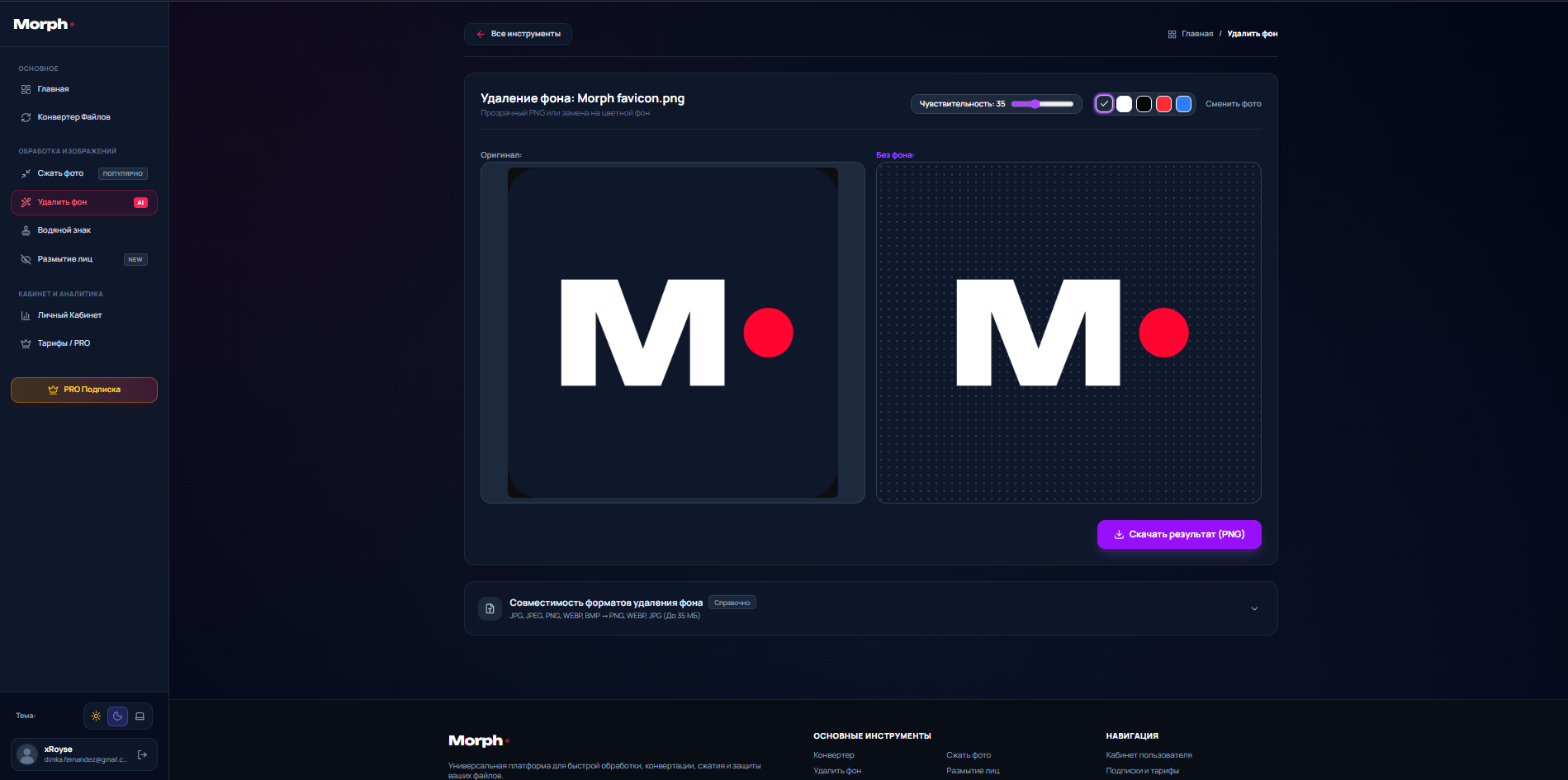Click the back arrow icon in Все инструменты
The width and height of the screenshot is (1568, 780).
481,34
